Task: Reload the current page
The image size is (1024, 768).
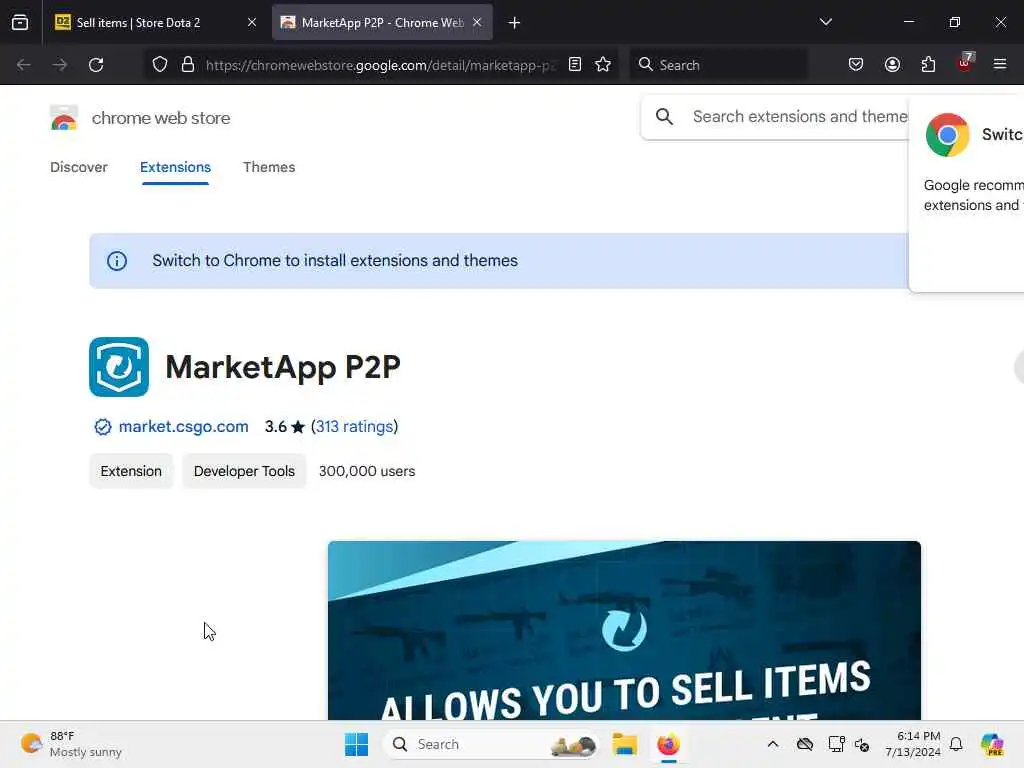Action: point(96,65)
